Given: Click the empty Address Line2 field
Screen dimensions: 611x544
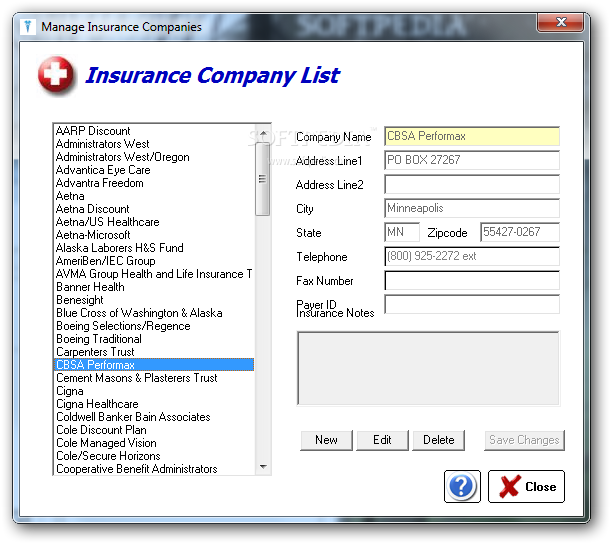Looking at the screenshot, I should coord(472,184).
